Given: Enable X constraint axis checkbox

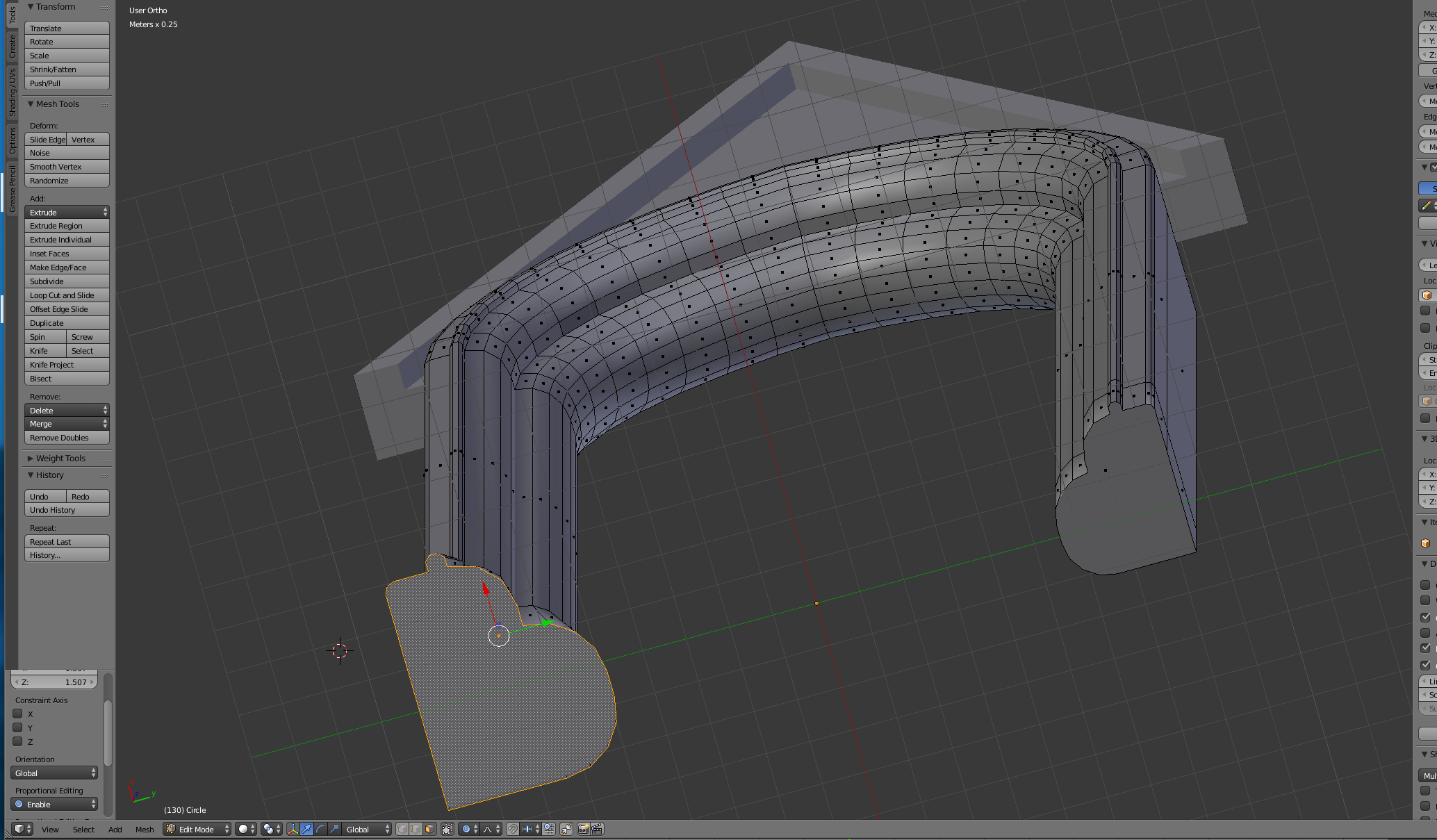Looking at the screenshot, I should tap(18, 714).
